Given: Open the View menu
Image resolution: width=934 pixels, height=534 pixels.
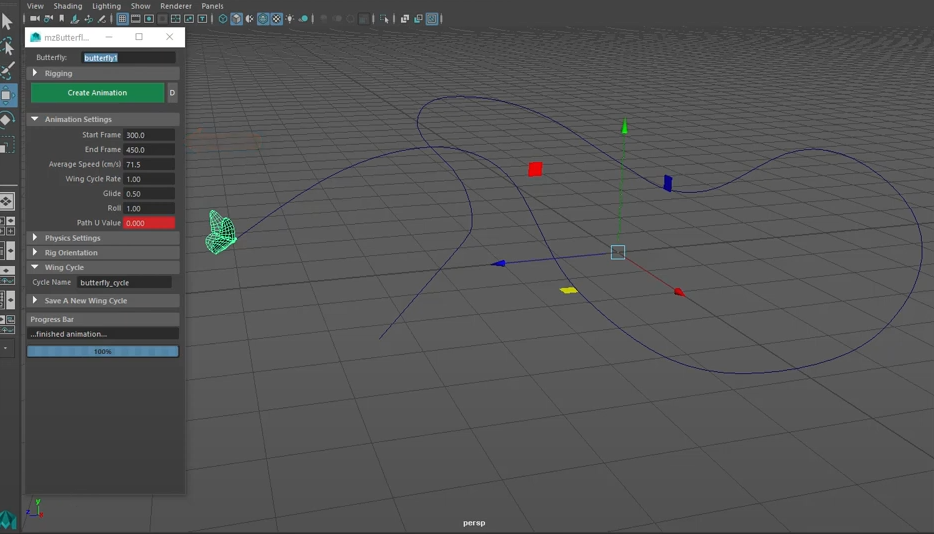Looking at the screenshot, I should tap(35, 6).
